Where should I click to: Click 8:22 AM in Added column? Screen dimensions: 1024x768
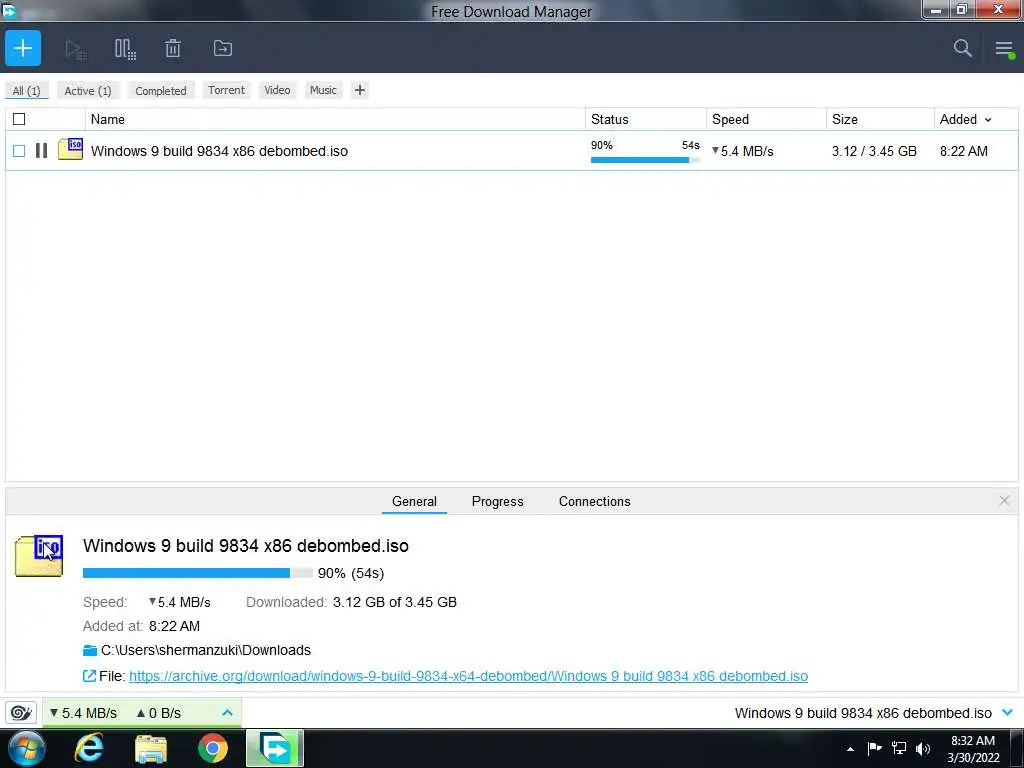coord(964,151)
